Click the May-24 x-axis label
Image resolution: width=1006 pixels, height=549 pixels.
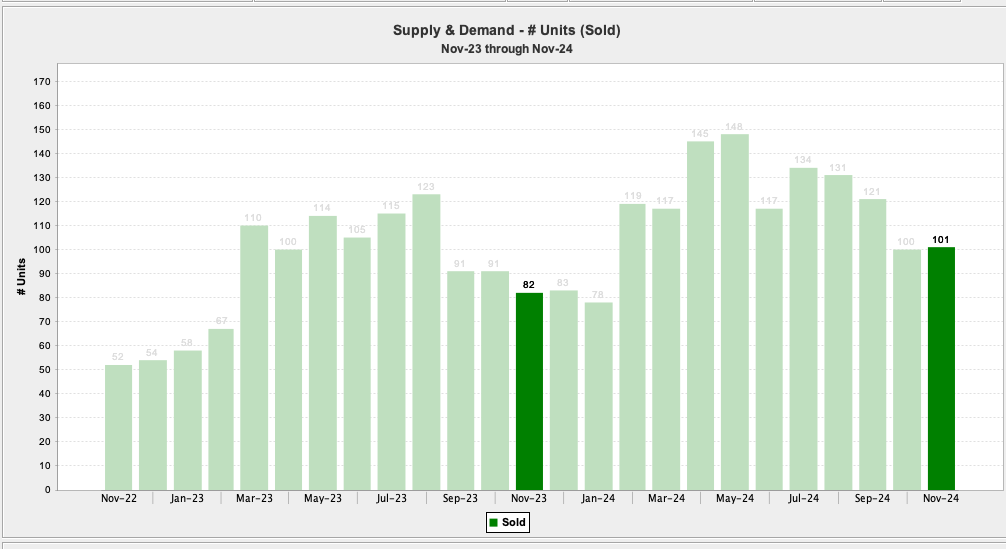coord(735,498)
